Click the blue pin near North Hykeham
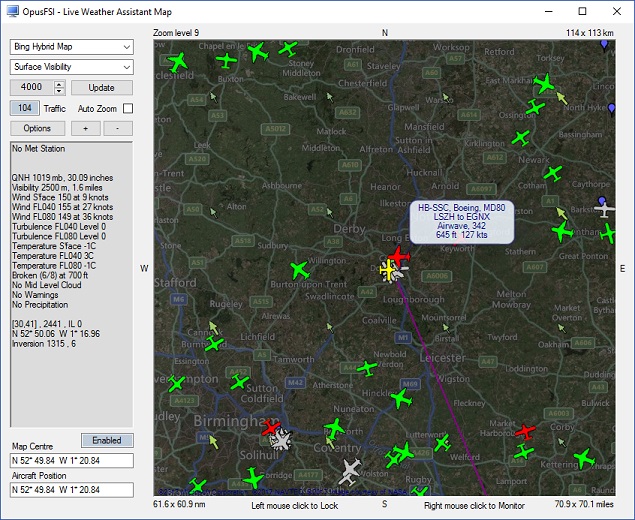 pyautogui.click(x=612, y=109)
